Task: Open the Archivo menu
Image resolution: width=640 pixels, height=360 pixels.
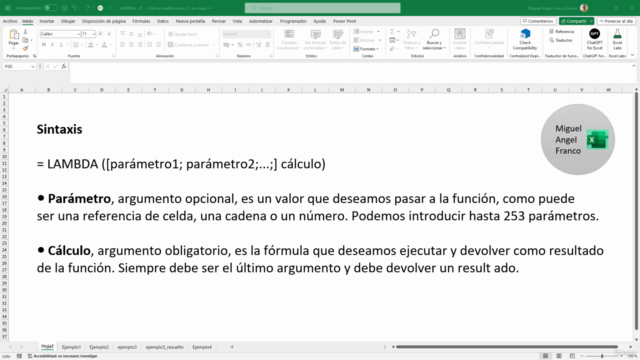Action: point(10,21)
